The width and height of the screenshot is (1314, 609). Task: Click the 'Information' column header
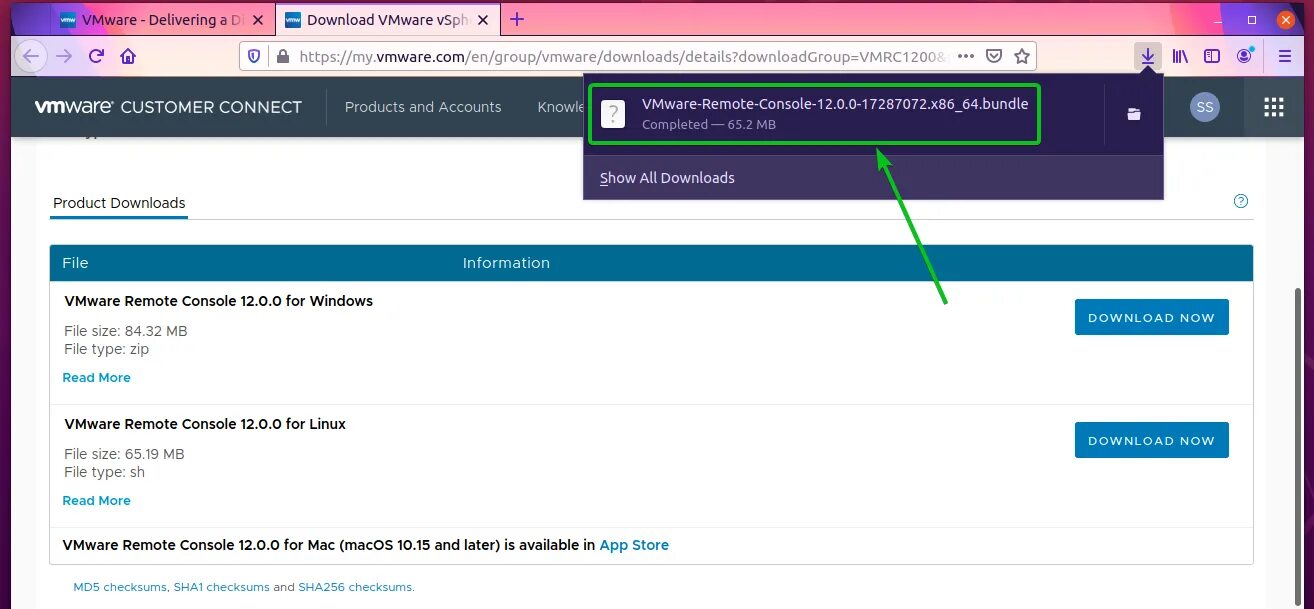(x=506, y=263)
